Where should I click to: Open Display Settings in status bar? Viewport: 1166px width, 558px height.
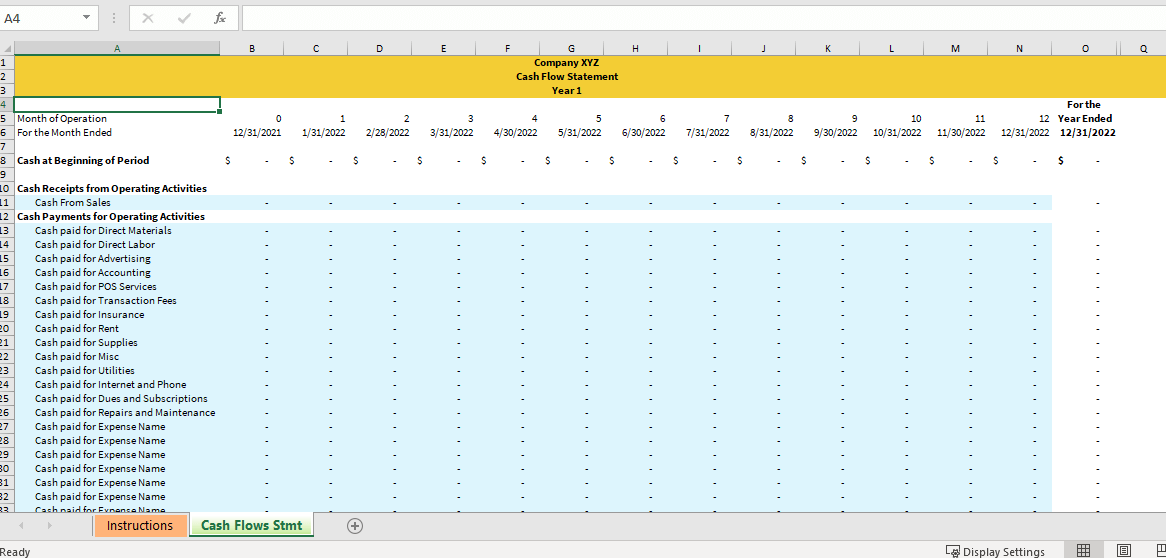coord(995,551)
